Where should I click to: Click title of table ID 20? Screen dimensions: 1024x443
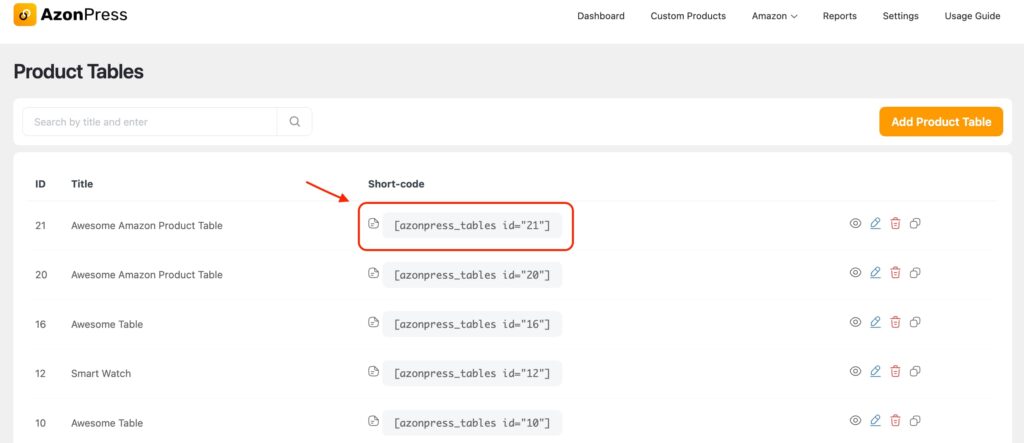click(x=147, y=275)
